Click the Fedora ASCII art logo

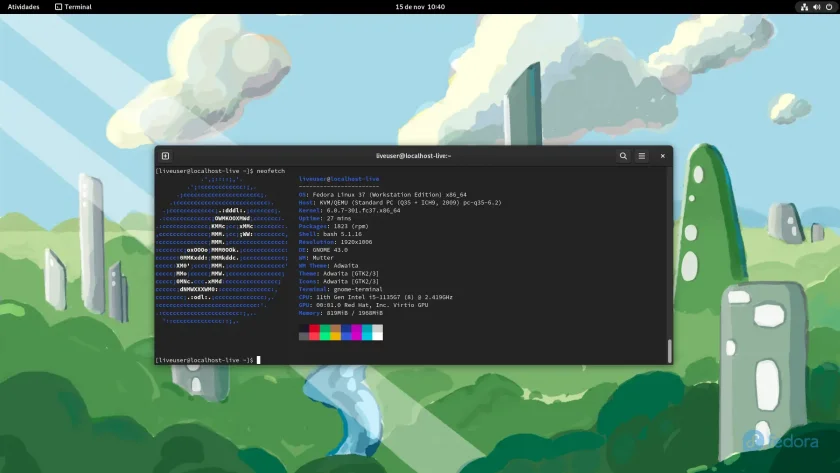pos(222,250)
